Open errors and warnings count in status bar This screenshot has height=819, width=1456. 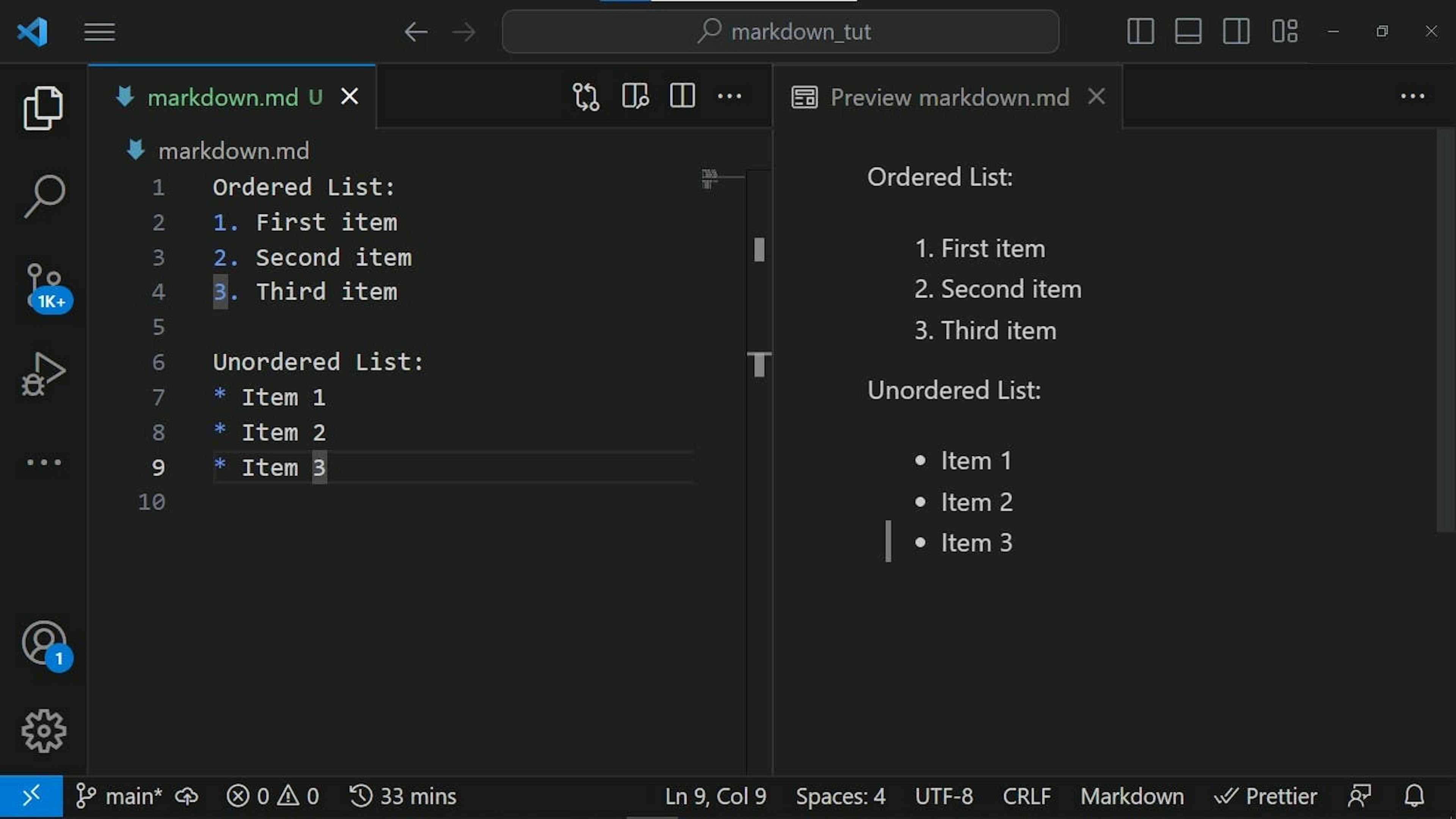tap(273, 796)
